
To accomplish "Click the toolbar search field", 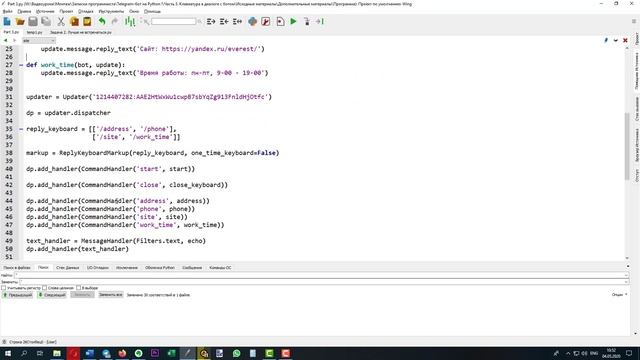I will pyautogui.click(x=173, y=22).
